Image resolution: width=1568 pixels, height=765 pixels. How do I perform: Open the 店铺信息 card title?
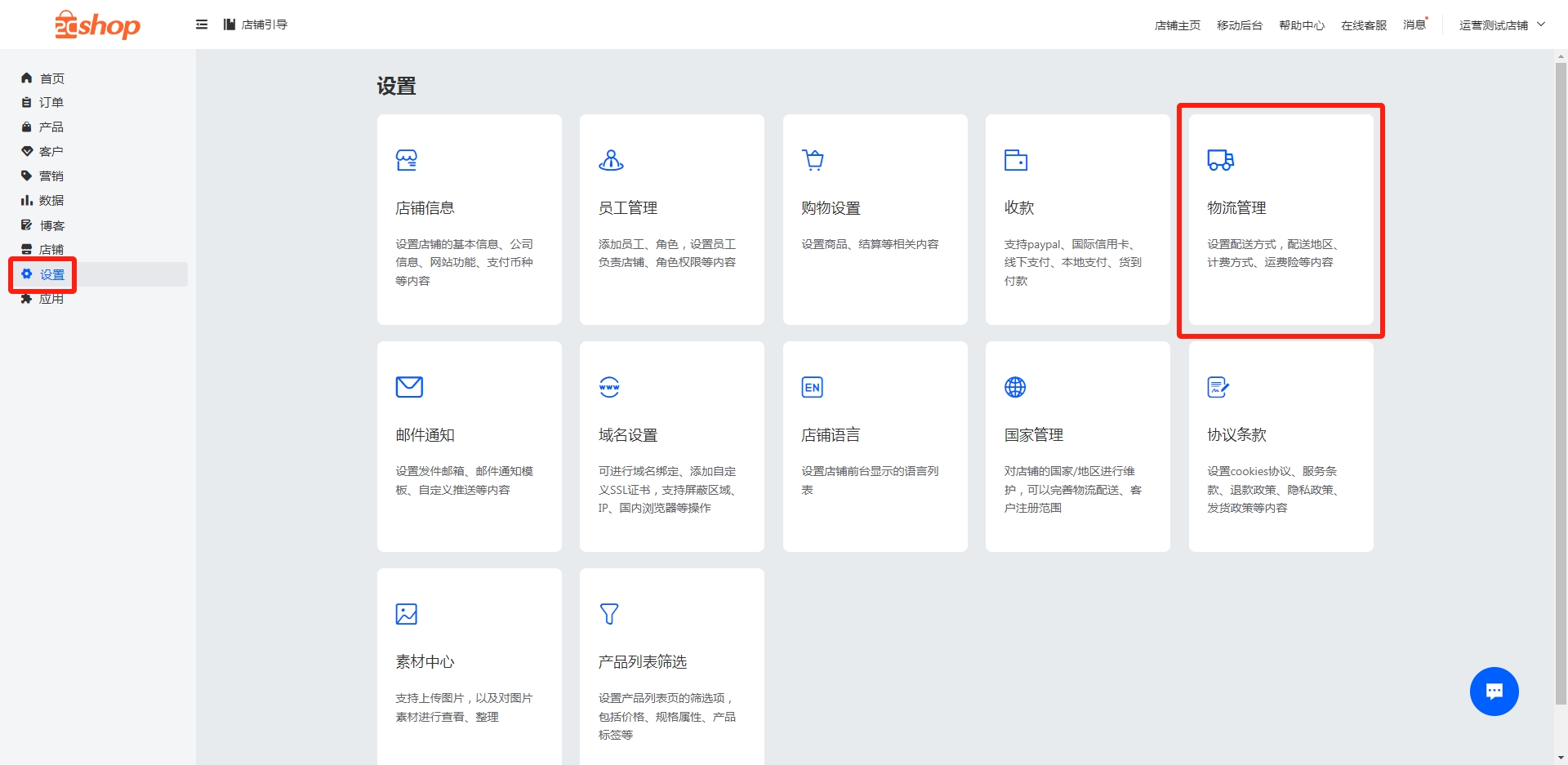click(425, 208)
